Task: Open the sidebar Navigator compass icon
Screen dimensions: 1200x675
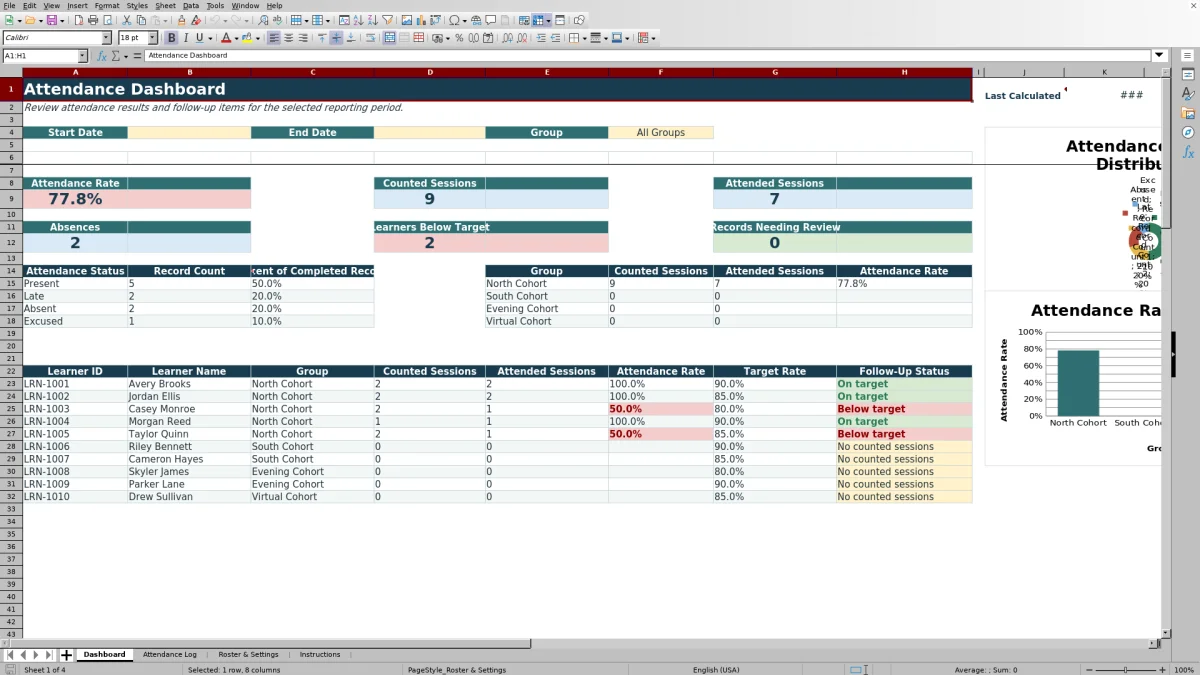Action: click(x=1188, y=132)
